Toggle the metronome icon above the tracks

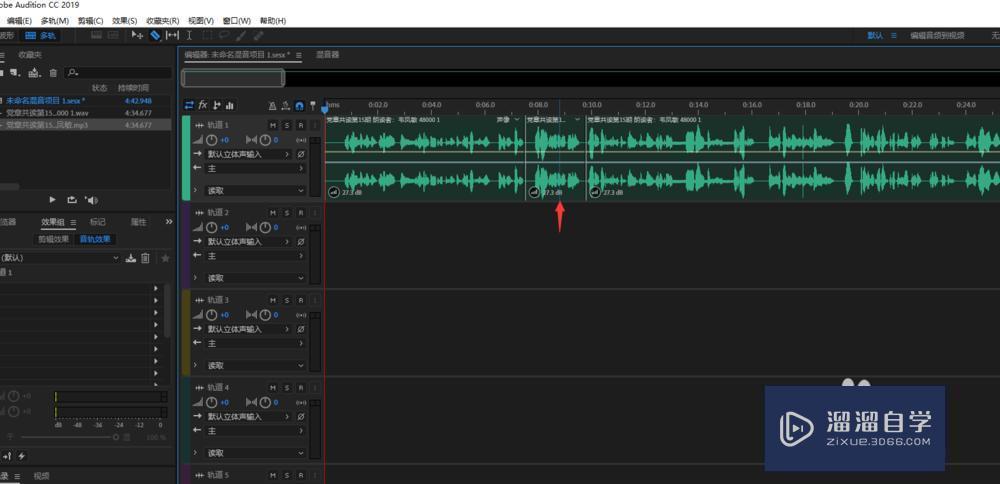(272, 105)
